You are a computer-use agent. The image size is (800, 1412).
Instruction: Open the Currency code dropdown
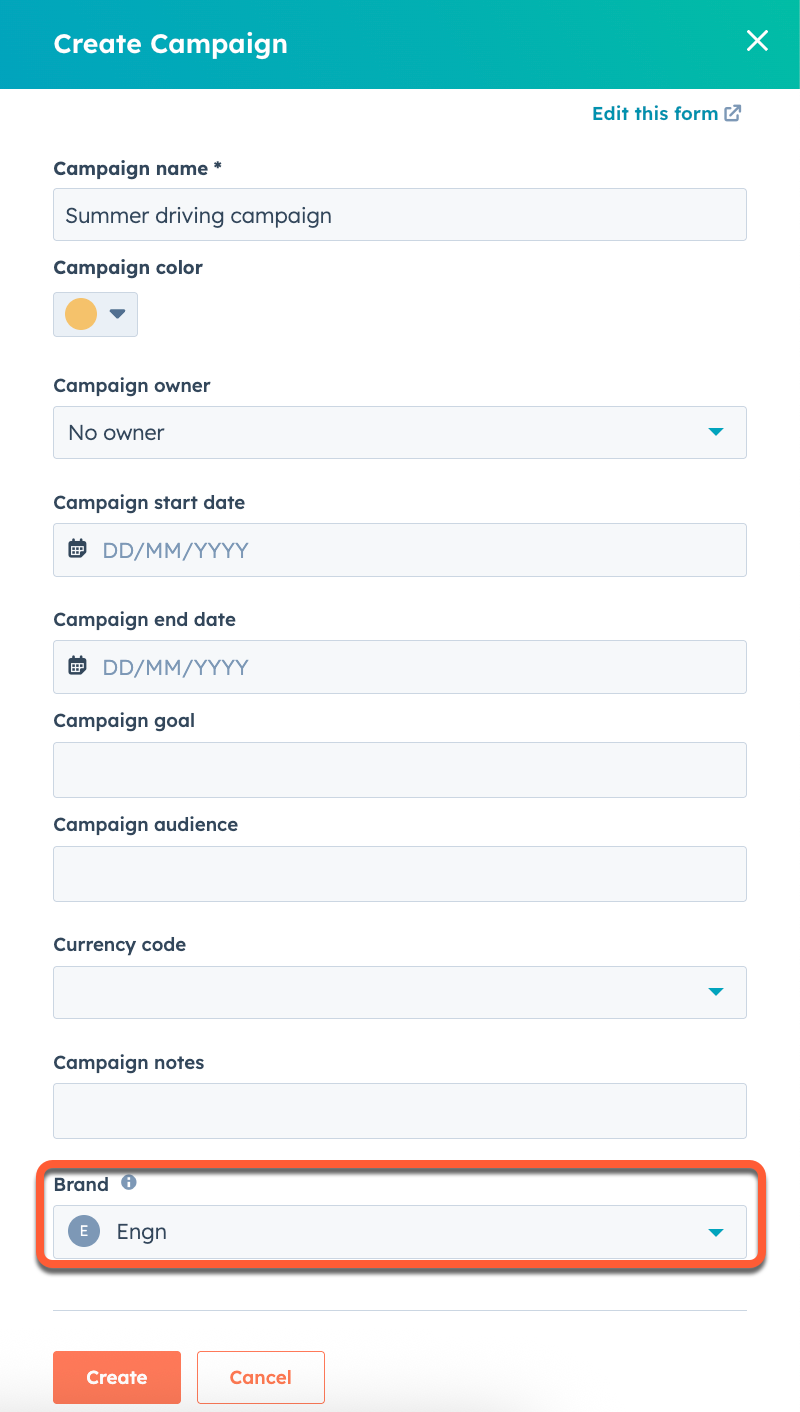coord(716,992)
